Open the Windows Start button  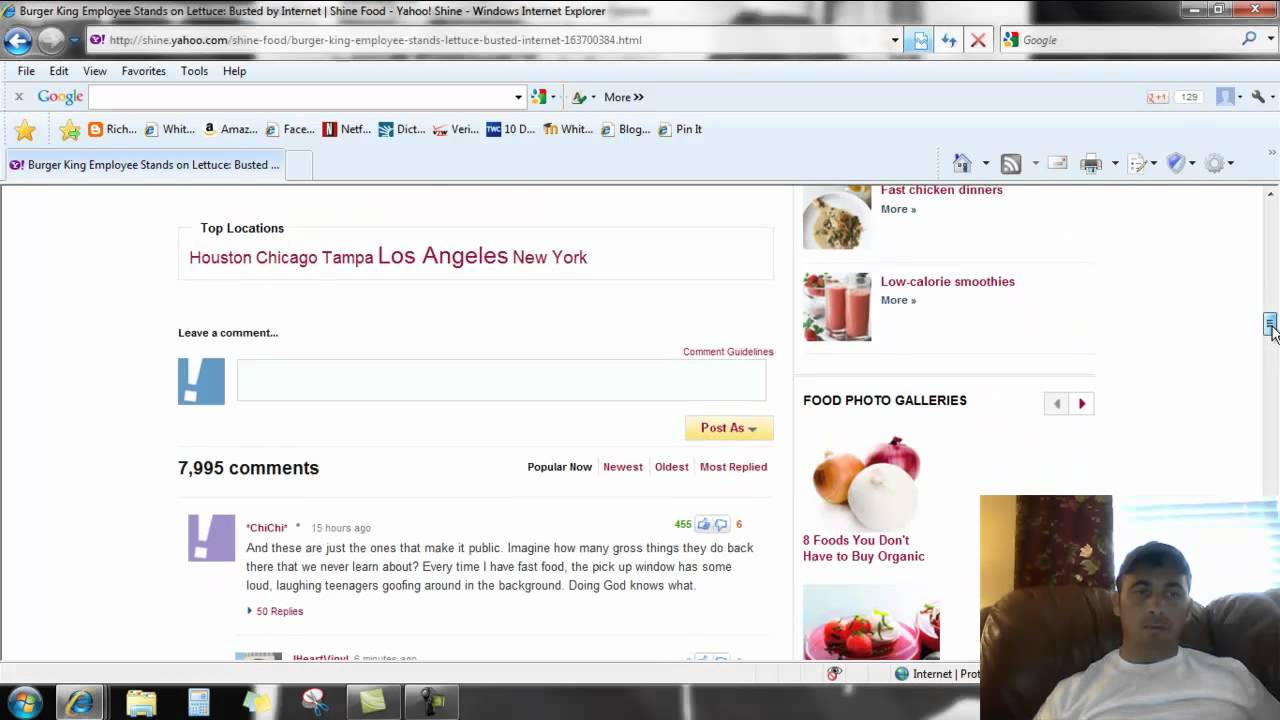tap(24, 702)
